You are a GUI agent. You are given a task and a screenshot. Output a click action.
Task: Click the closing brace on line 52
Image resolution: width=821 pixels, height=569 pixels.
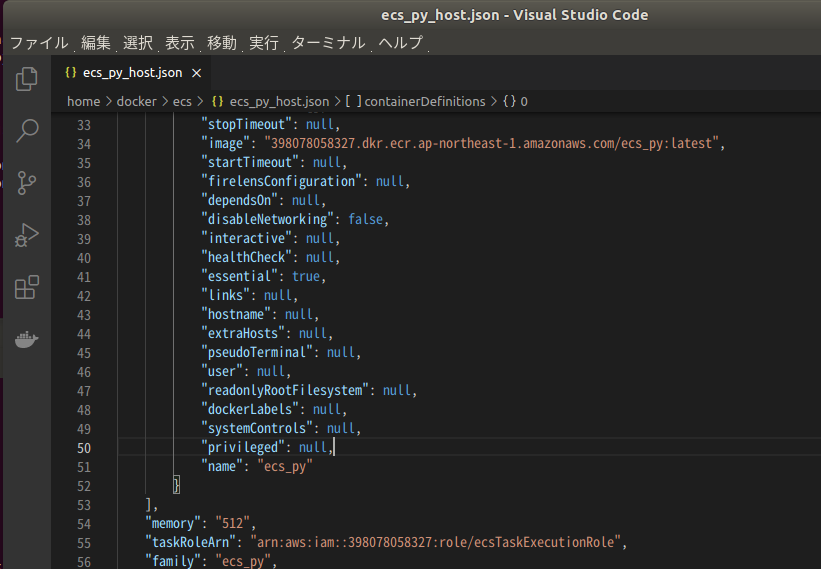176,485
